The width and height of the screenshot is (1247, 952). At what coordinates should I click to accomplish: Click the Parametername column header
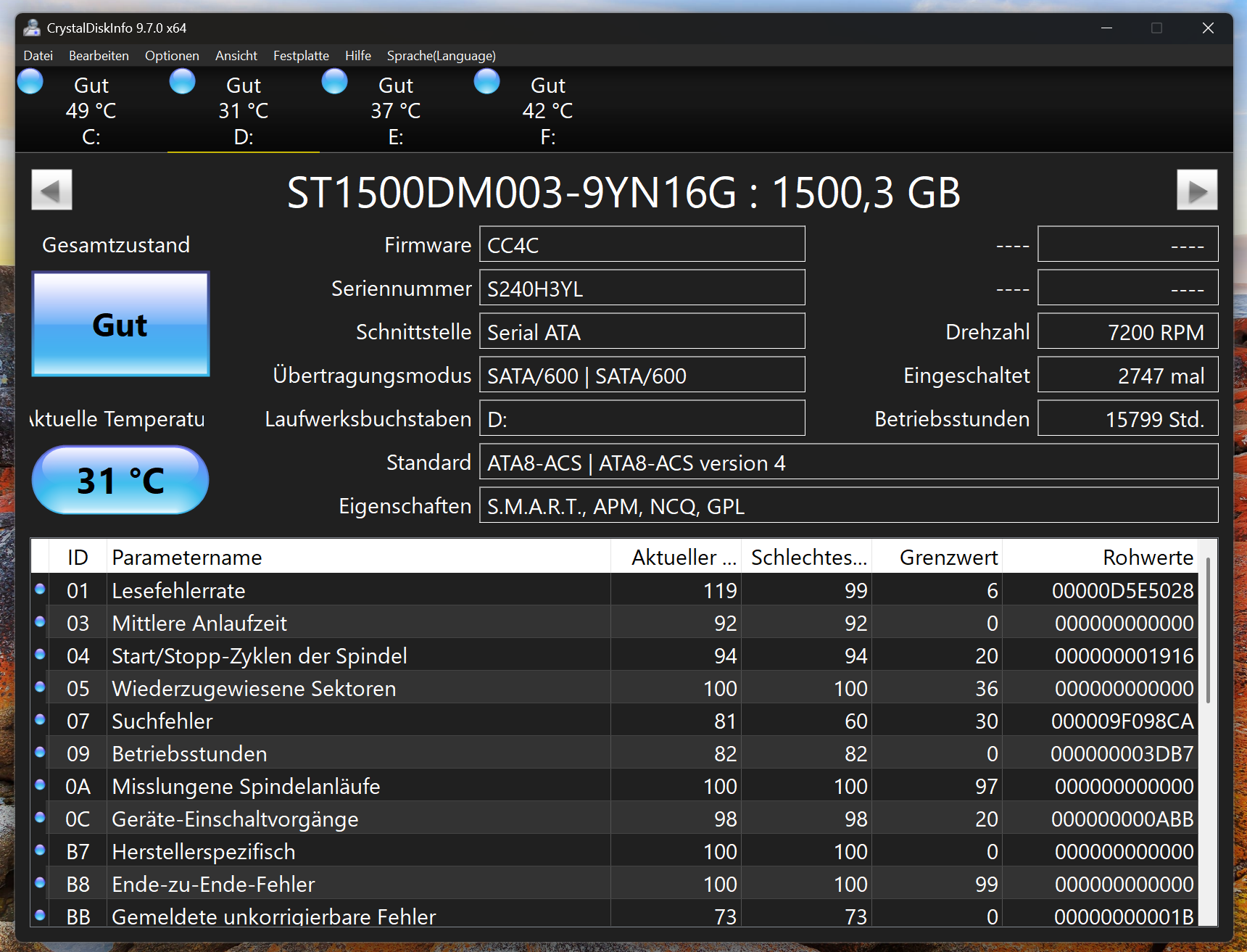pyautogui.click(x=359, y=557)
